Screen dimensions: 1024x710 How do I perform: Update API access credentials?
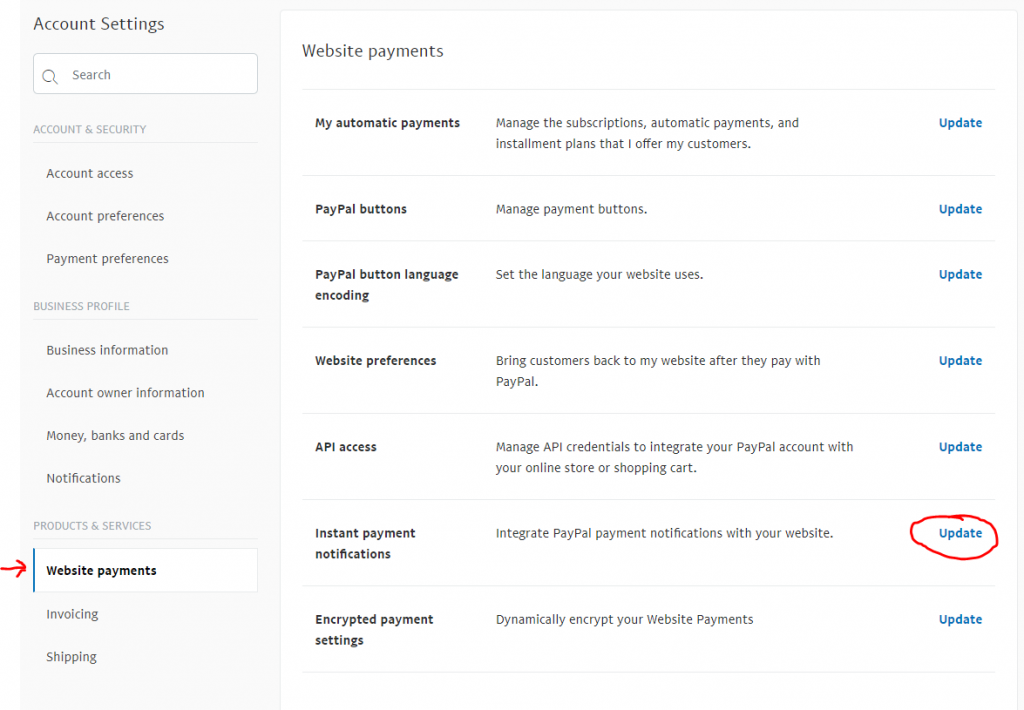(960, 447)
